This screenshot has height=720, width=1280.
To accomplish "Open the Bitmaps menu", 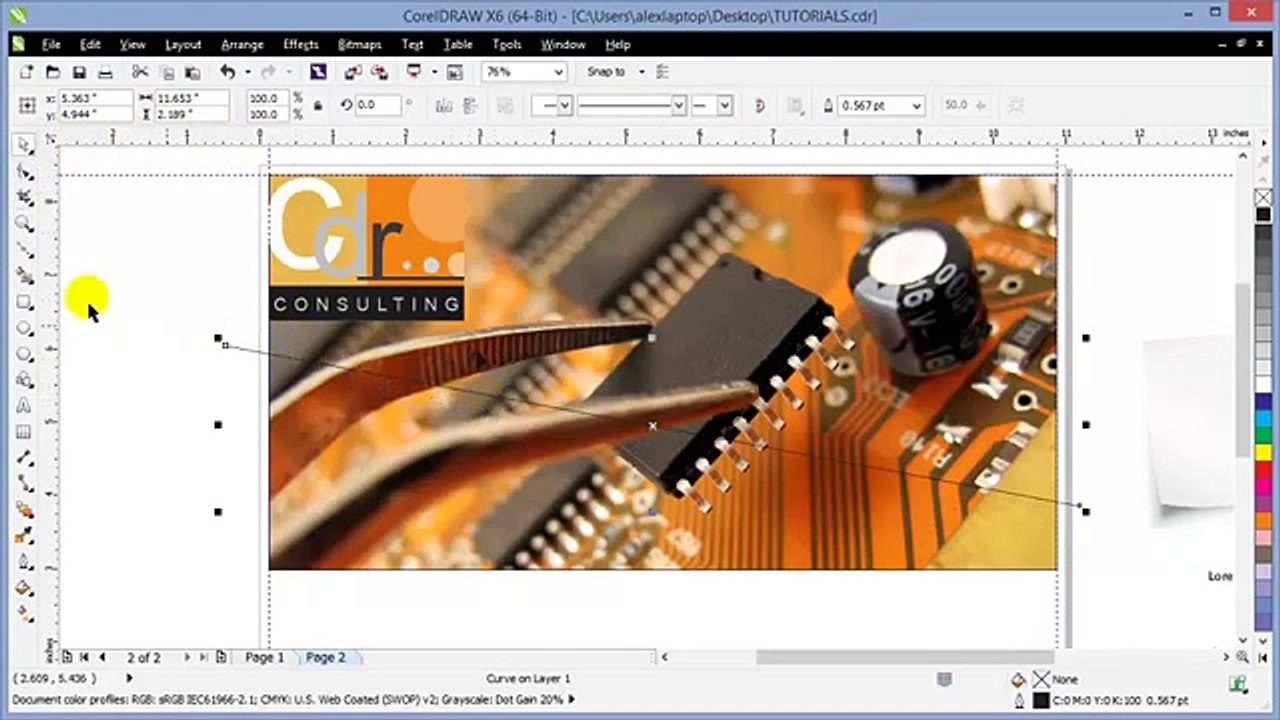I will point(360,45).
